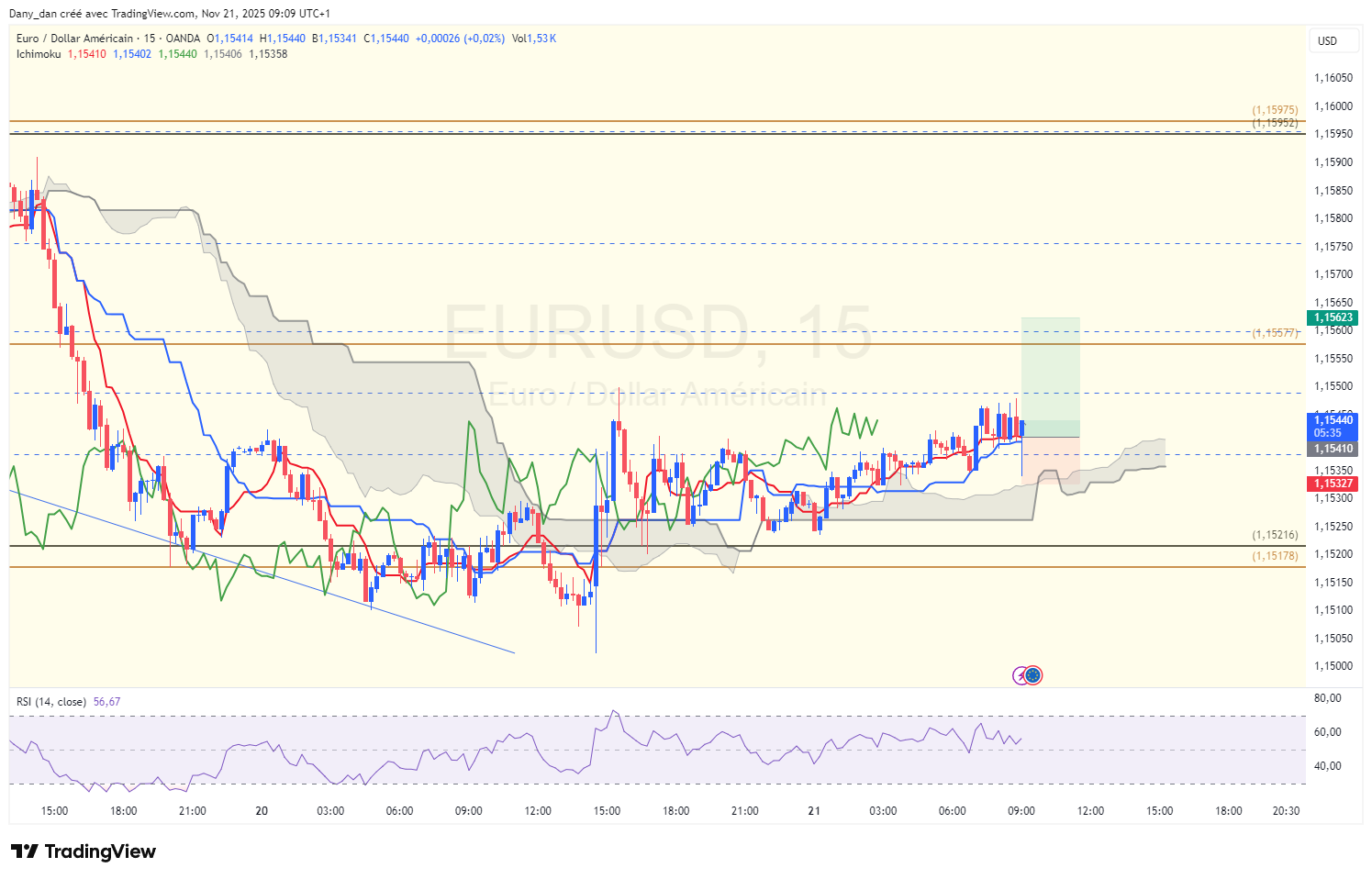
Task: Click the RSI axis label 40,00
Action: [1328, 766]
